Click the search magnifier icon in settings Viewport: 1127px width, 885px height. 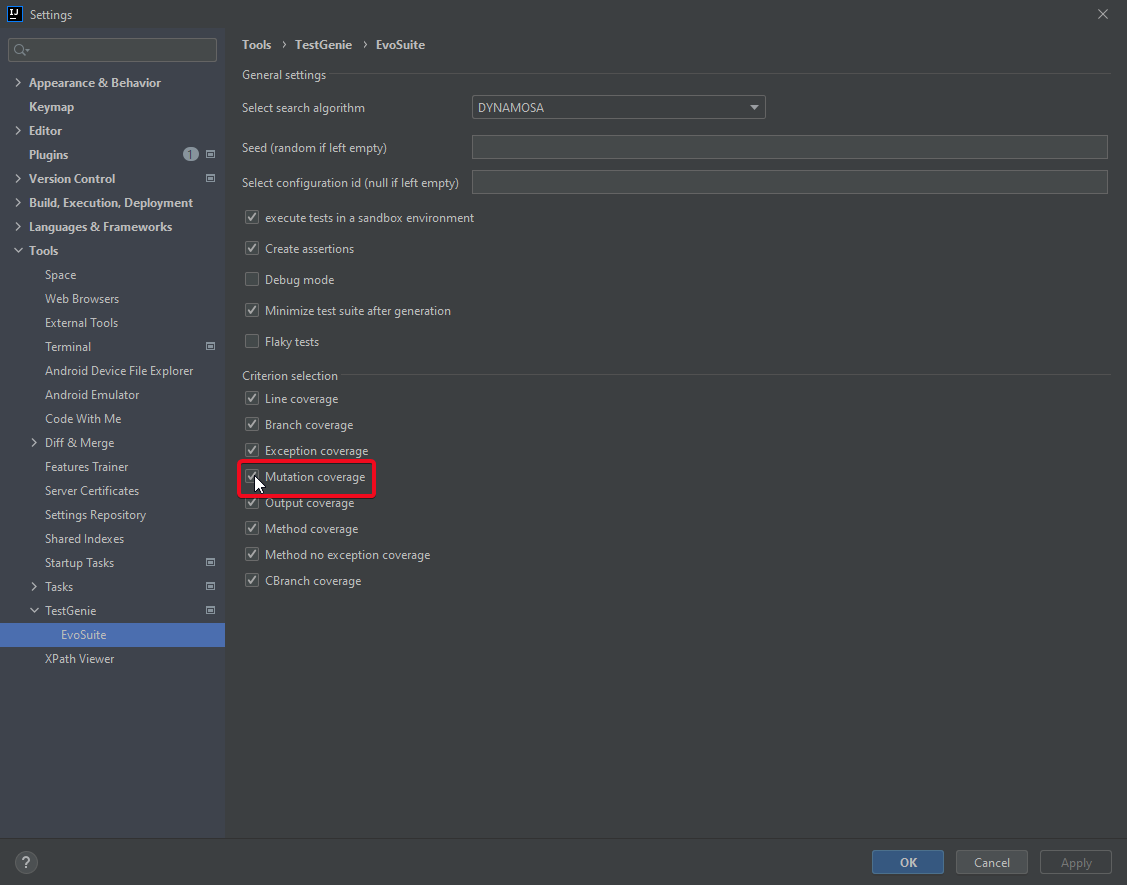pyautogui.click(x=20, y=50)
